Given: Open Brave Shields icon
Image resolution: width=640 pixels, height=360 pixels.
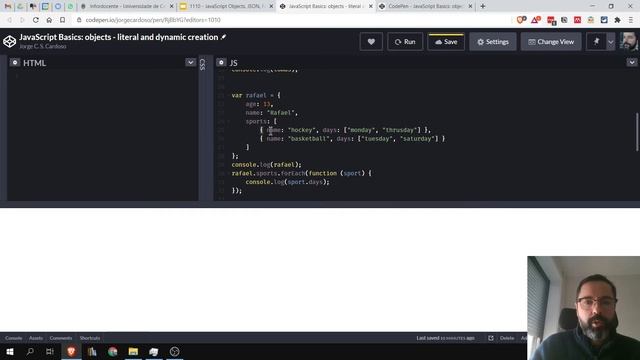Looking at the screenshot, I should [x=521, y=20].
